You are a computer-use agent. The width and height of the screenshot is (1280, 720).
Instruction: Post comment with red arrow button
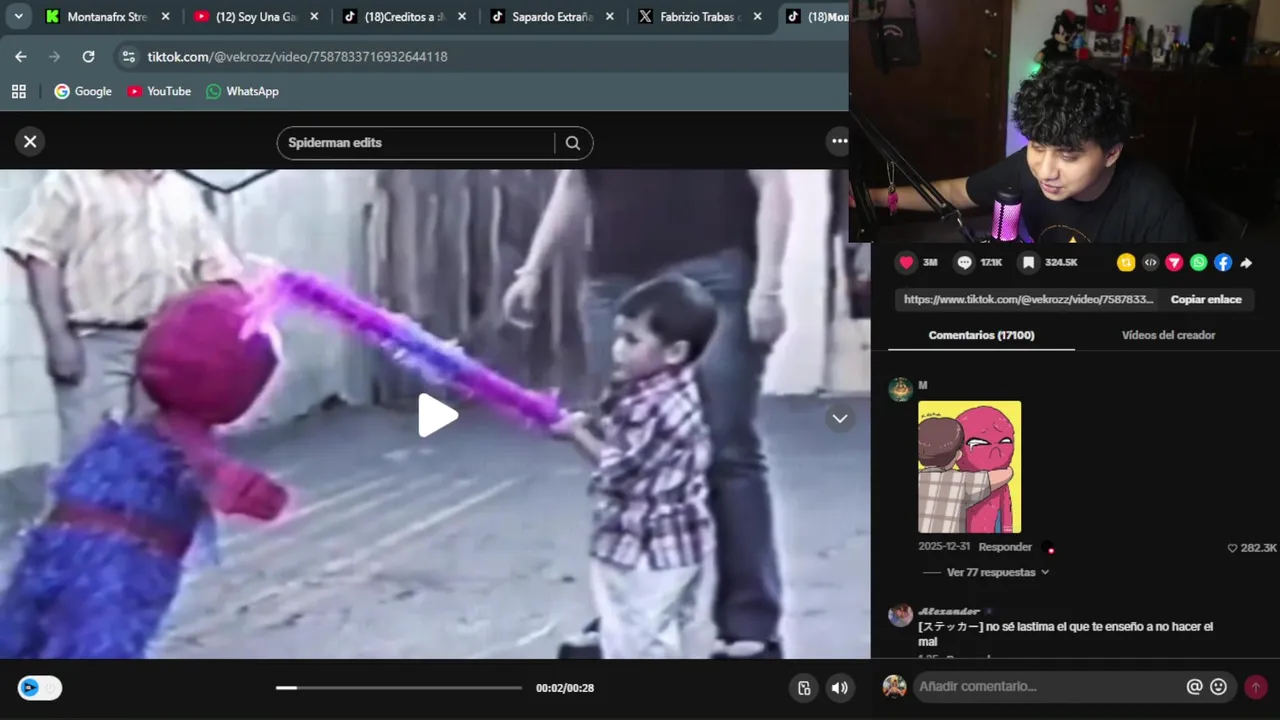click(1255, 687)
